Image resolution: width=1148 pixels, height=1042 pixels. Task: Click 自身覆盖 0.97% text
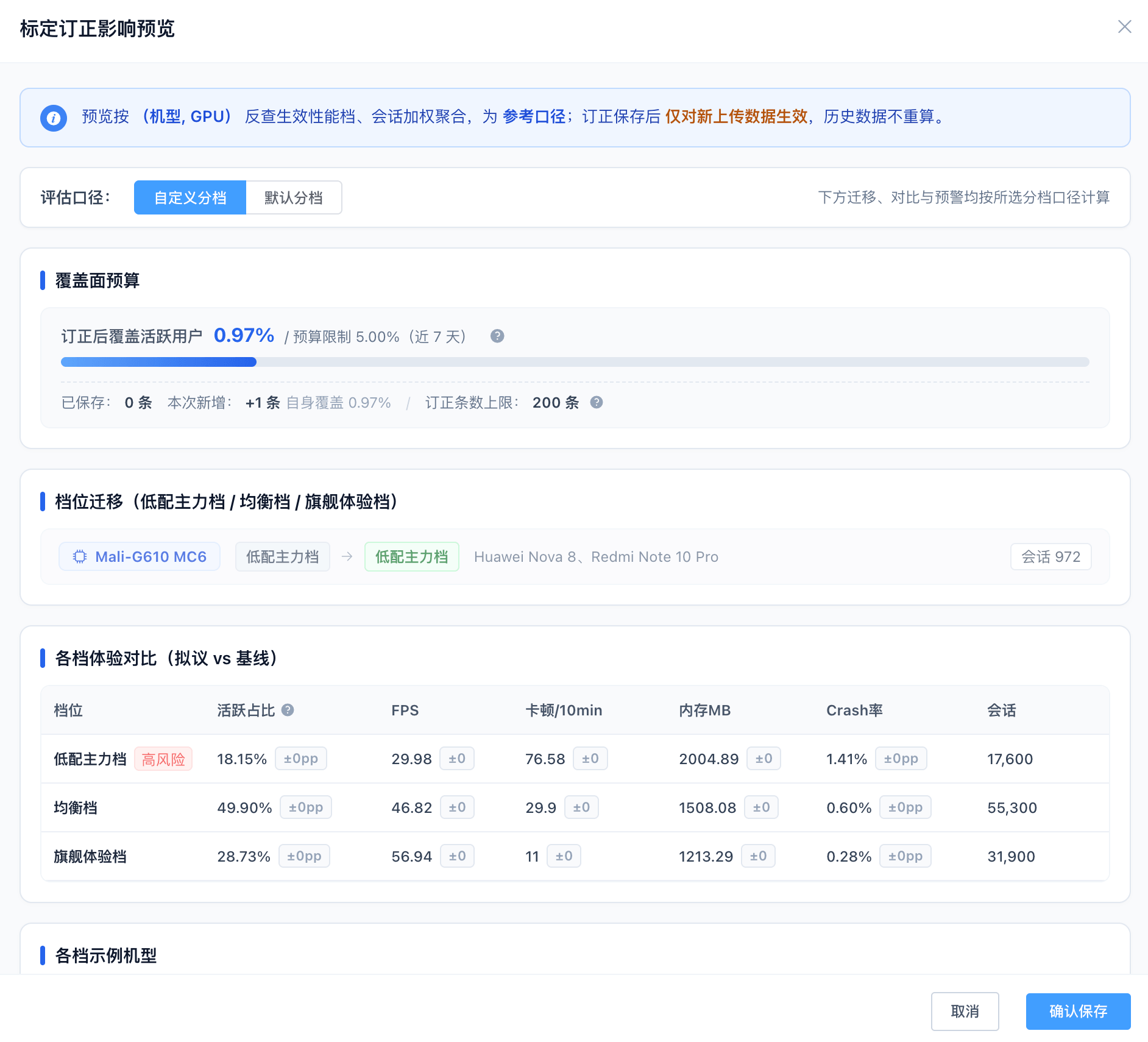[338, 403]
